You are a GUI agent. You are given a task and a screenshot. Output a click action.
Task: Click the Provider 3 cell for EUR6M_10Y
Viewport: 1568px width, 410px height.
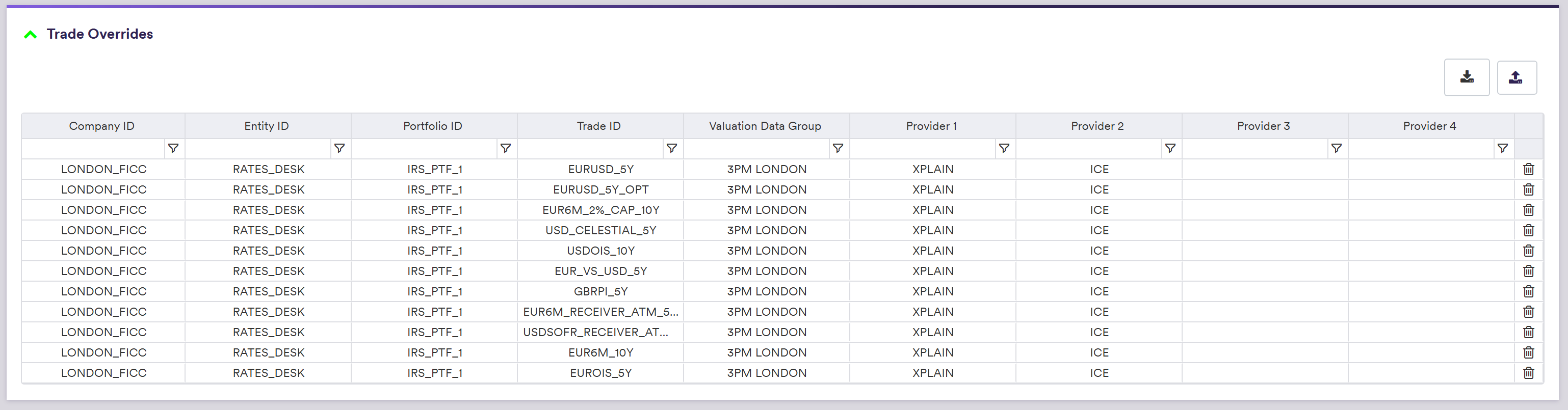tap(1264, 353)
